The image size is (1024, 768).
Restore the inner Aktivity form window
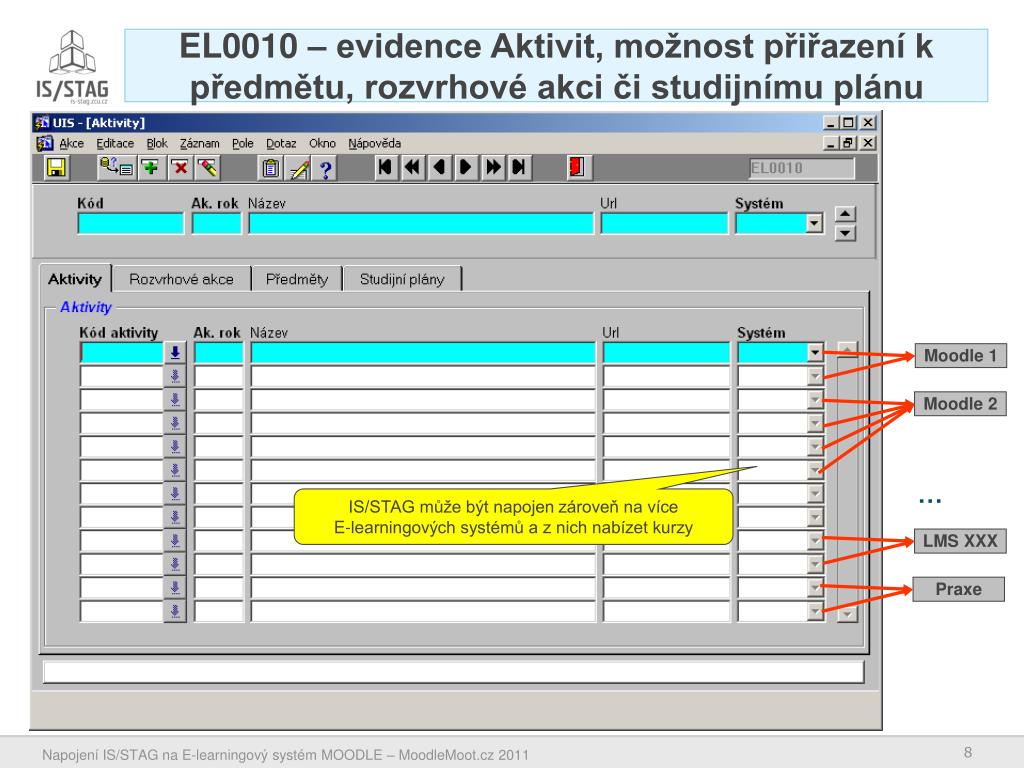pyautogui.click(x=848, y=143)
